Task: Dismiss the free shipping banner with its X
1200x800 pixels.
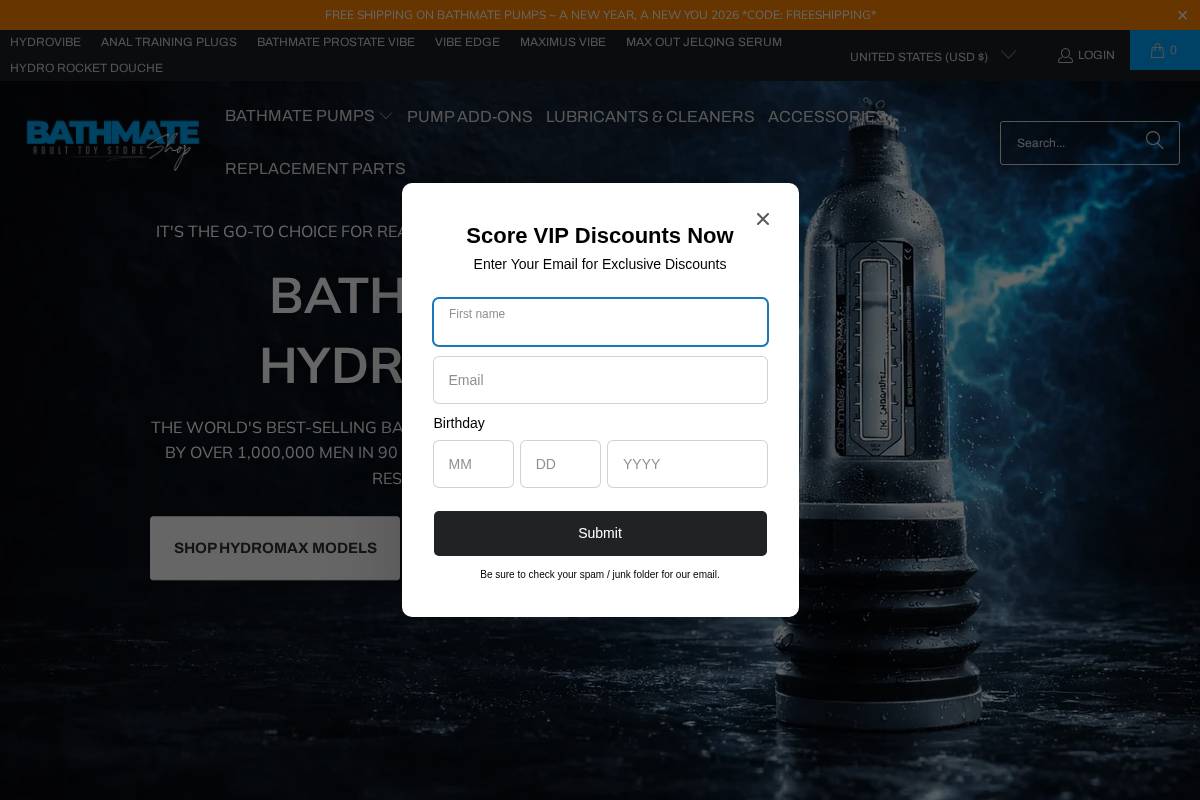Action: point(1182,15)
